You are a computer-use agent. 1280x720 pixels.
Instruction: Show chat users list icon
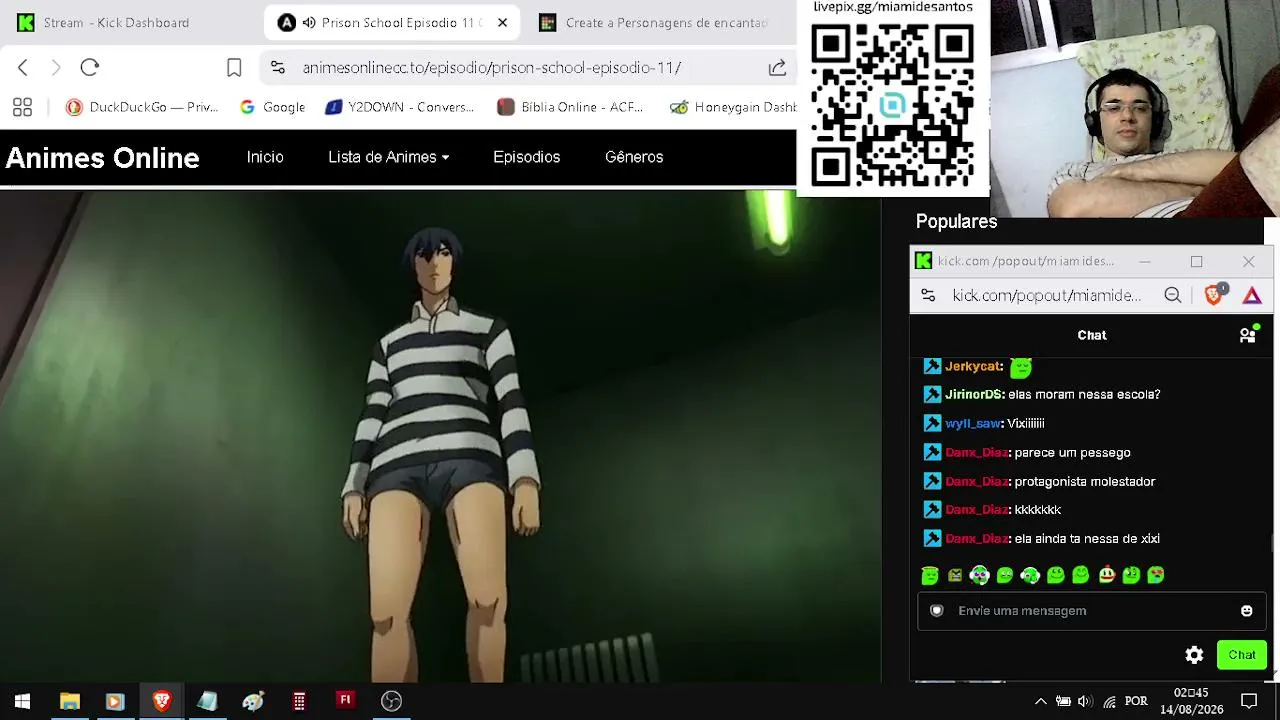1248,335
